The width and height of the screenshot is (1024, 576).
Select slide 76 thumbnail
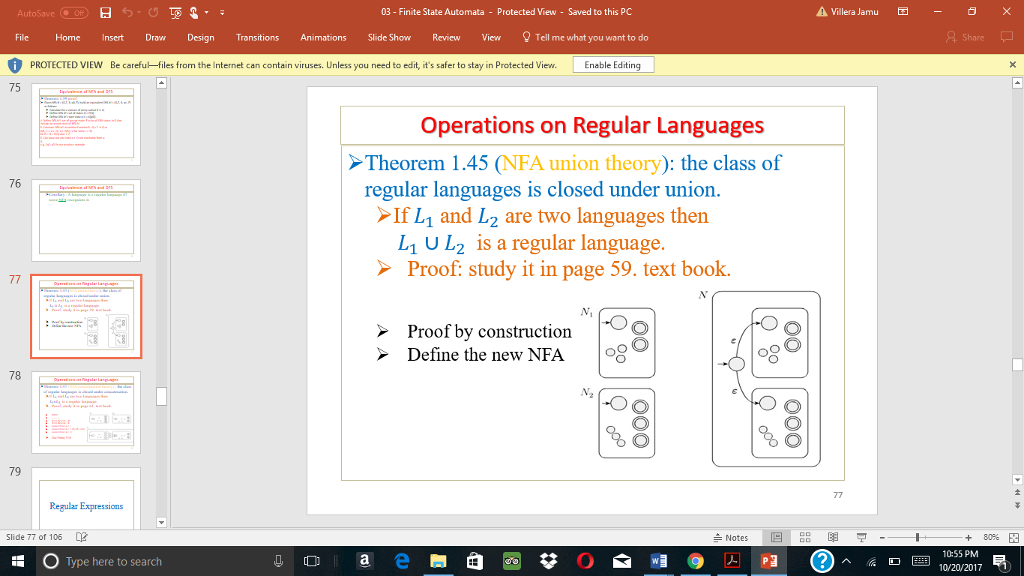coord(86,220)
